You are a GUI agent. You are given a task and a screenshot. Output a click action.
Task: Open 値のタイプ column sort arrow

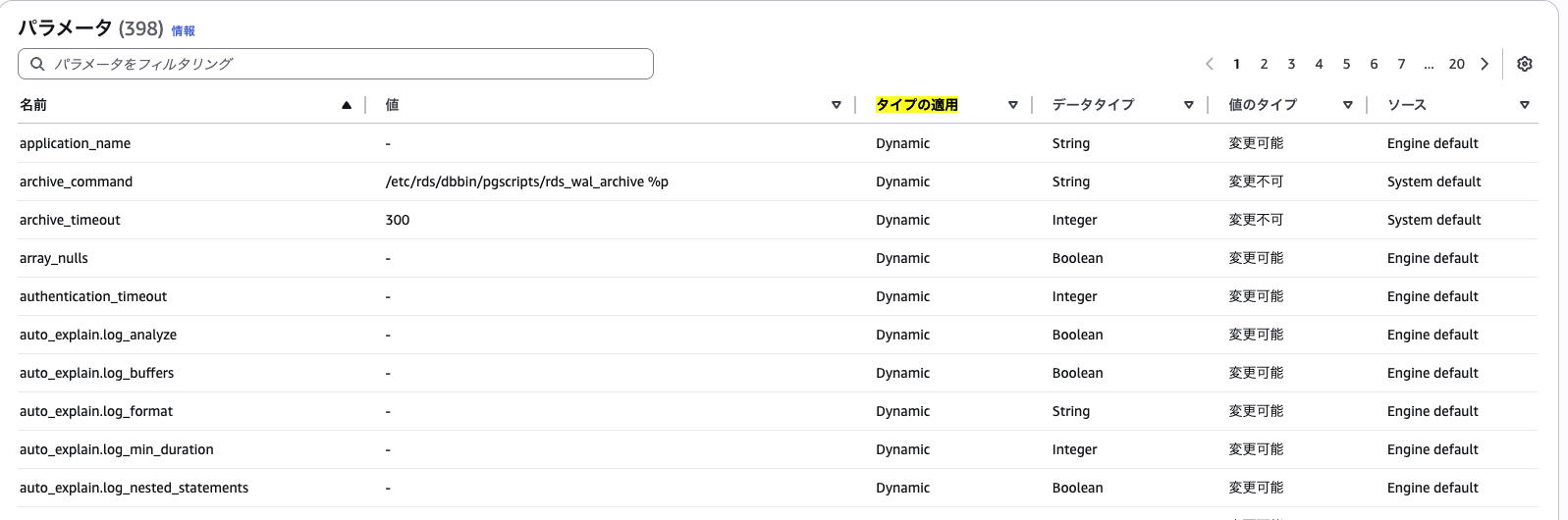pos(1348,105)
